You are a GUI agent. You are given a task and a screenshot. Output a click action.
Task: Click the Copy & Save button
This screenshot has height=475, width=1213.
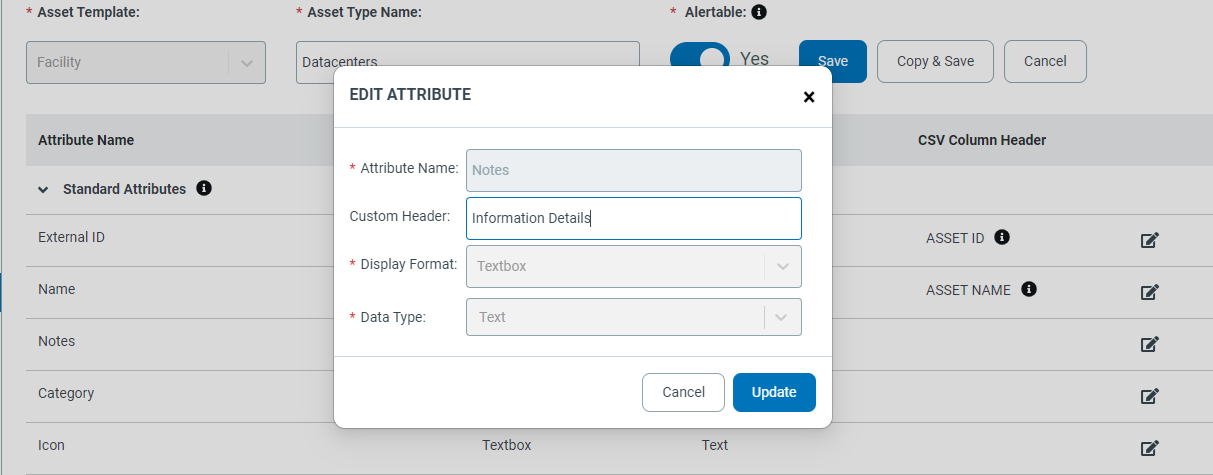click(x=935, y=61)
